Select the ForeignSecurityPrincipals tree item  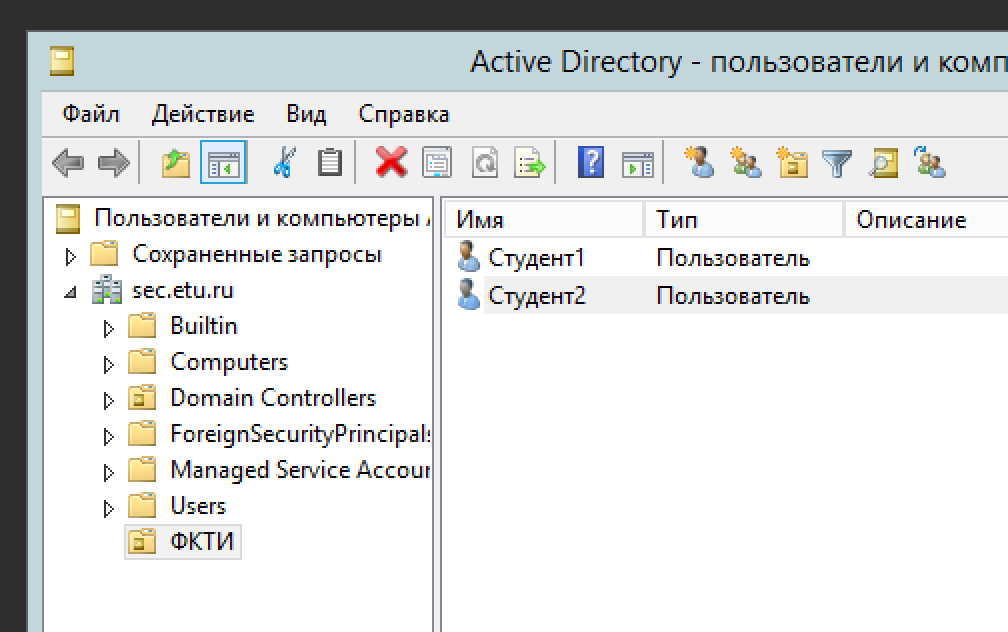click(300, 434)
